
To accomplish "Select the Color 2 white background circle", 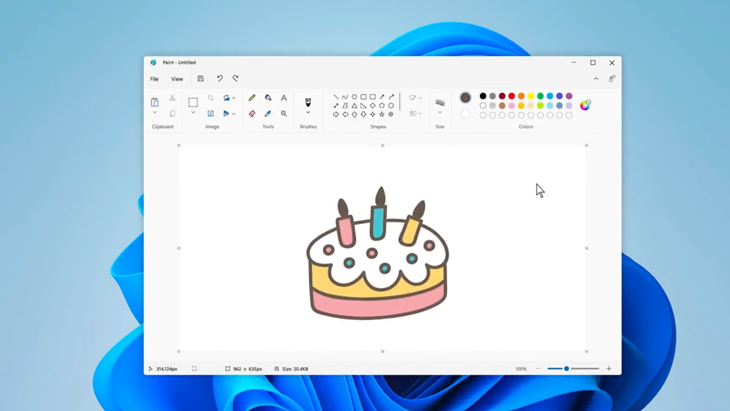I will coord(465,114).
